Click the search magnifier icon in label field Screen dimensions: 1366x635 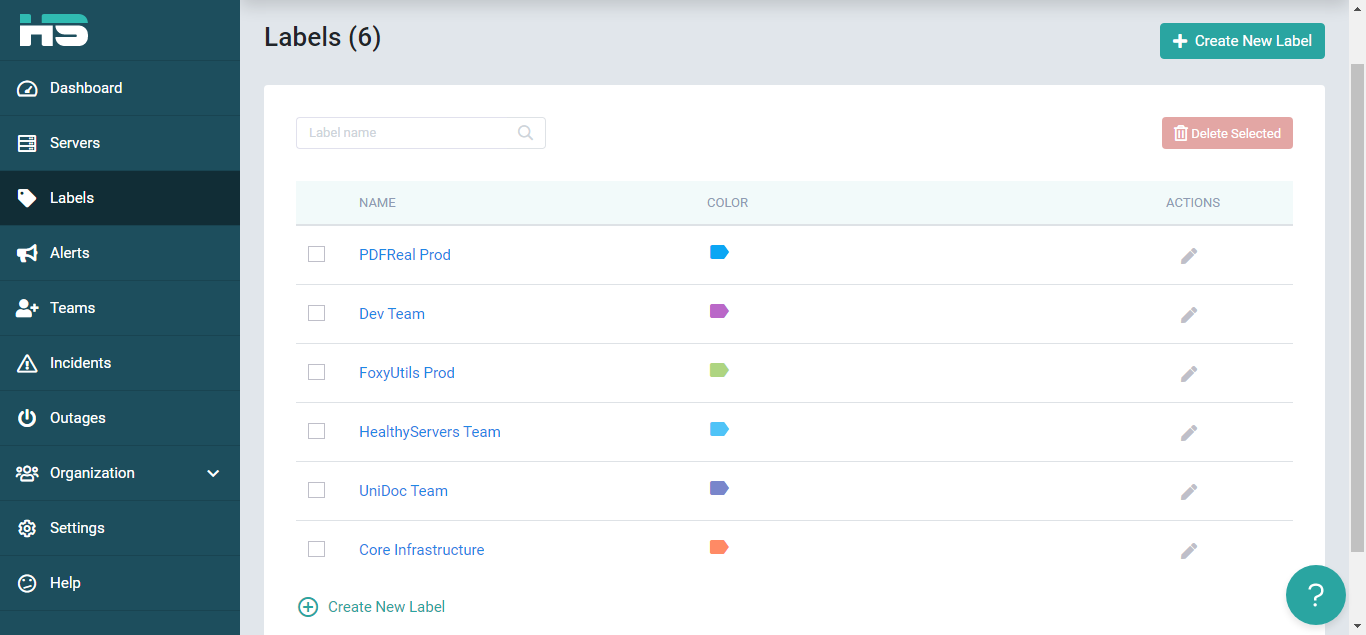(525, 133)
